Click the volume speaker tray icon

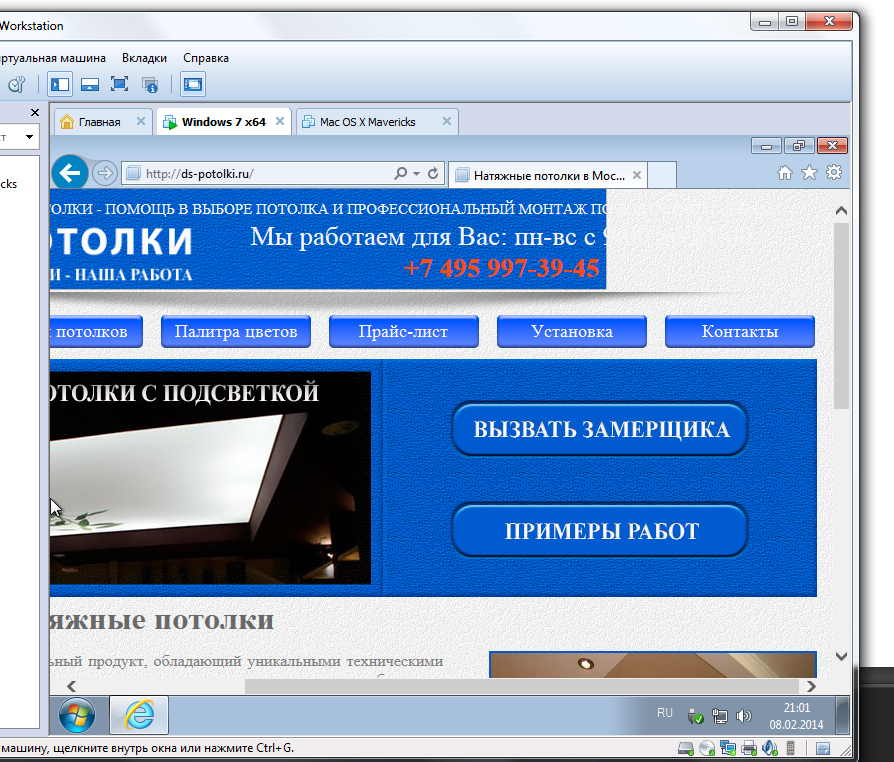click(743, 716)
